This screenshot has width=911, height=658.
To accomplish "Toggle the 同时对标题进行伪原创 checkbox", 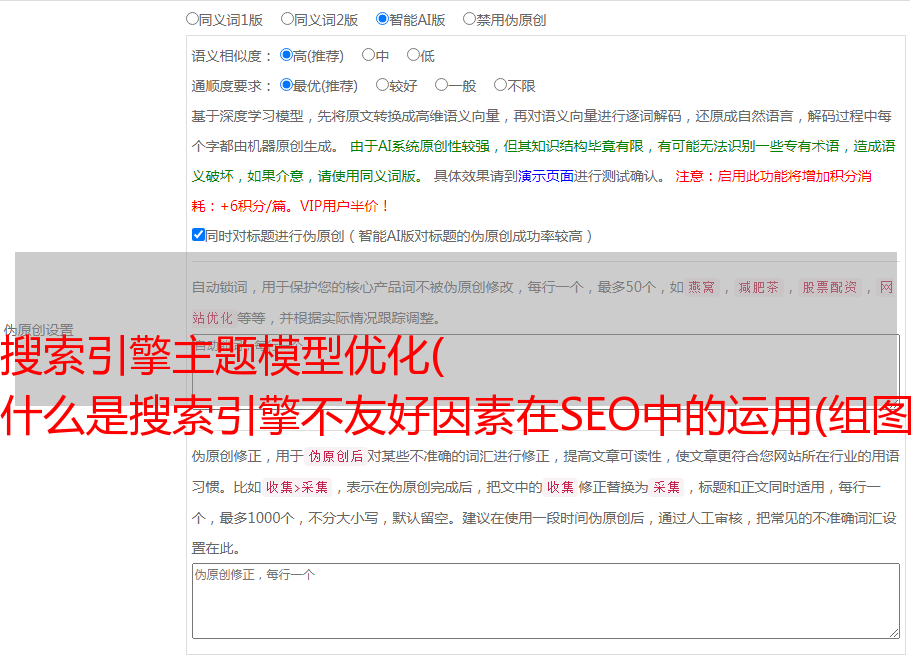I will pos(198,235).
